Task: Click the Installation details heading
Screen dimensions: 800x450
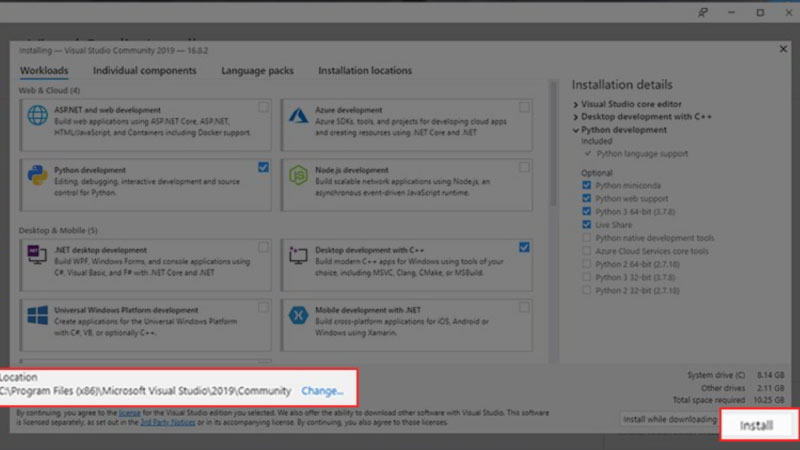Action: [622, 85]
